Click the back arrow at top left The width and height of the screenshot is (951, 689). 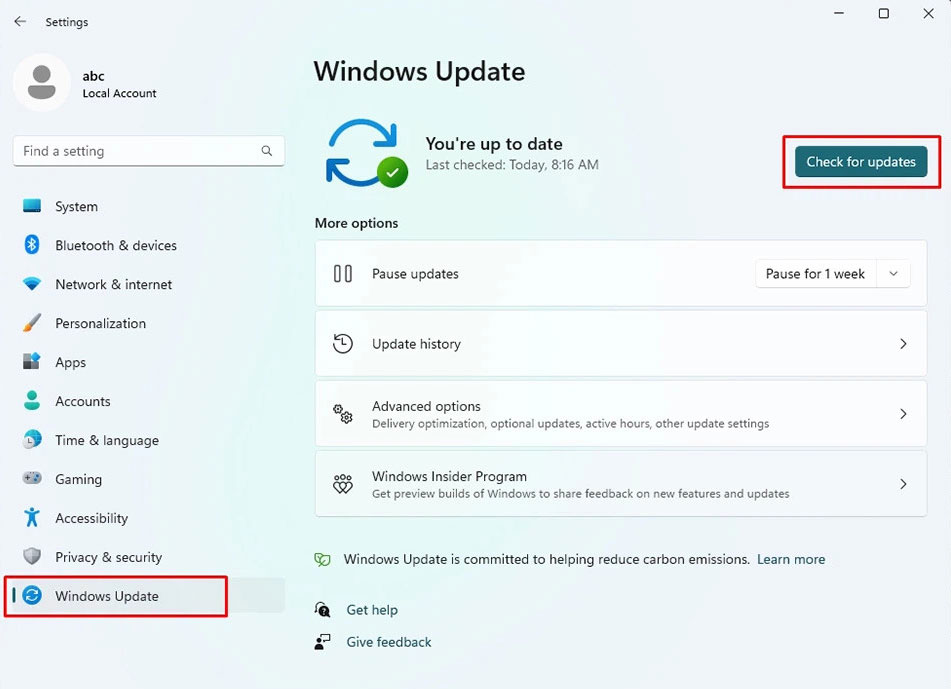coord(20,21)
